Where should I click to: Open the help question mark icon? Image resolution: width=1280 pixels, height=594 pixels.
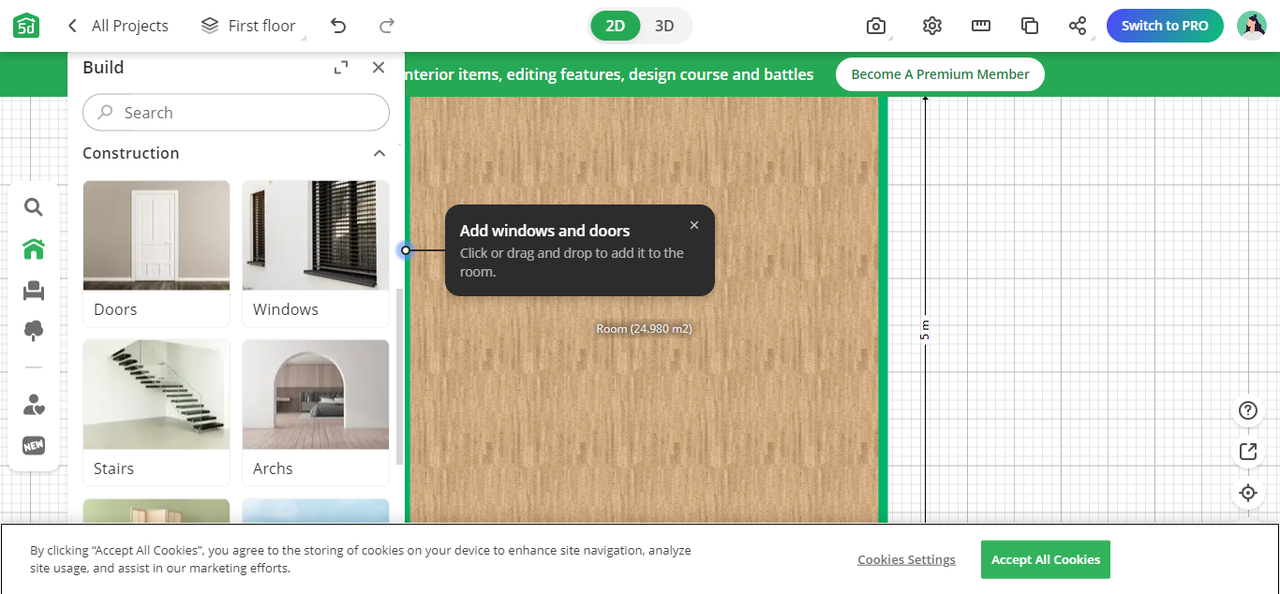tap(1247, 410)
